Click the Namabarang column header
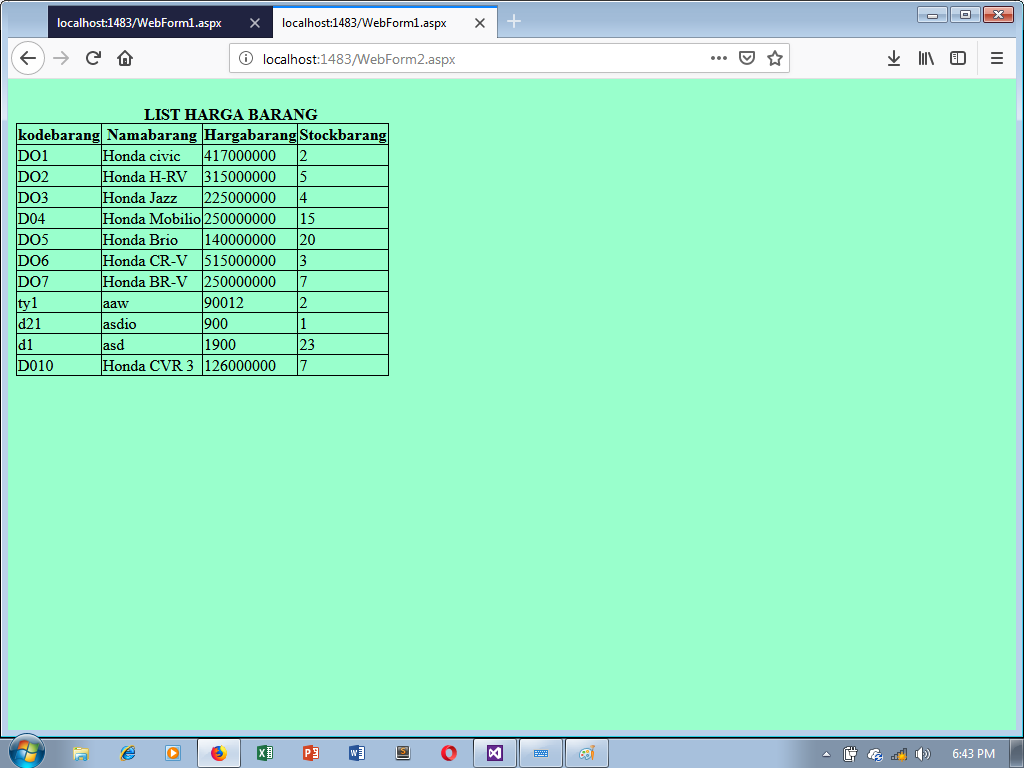The height and width of the screenshot is (768, 1024). (x=152, y=135)
